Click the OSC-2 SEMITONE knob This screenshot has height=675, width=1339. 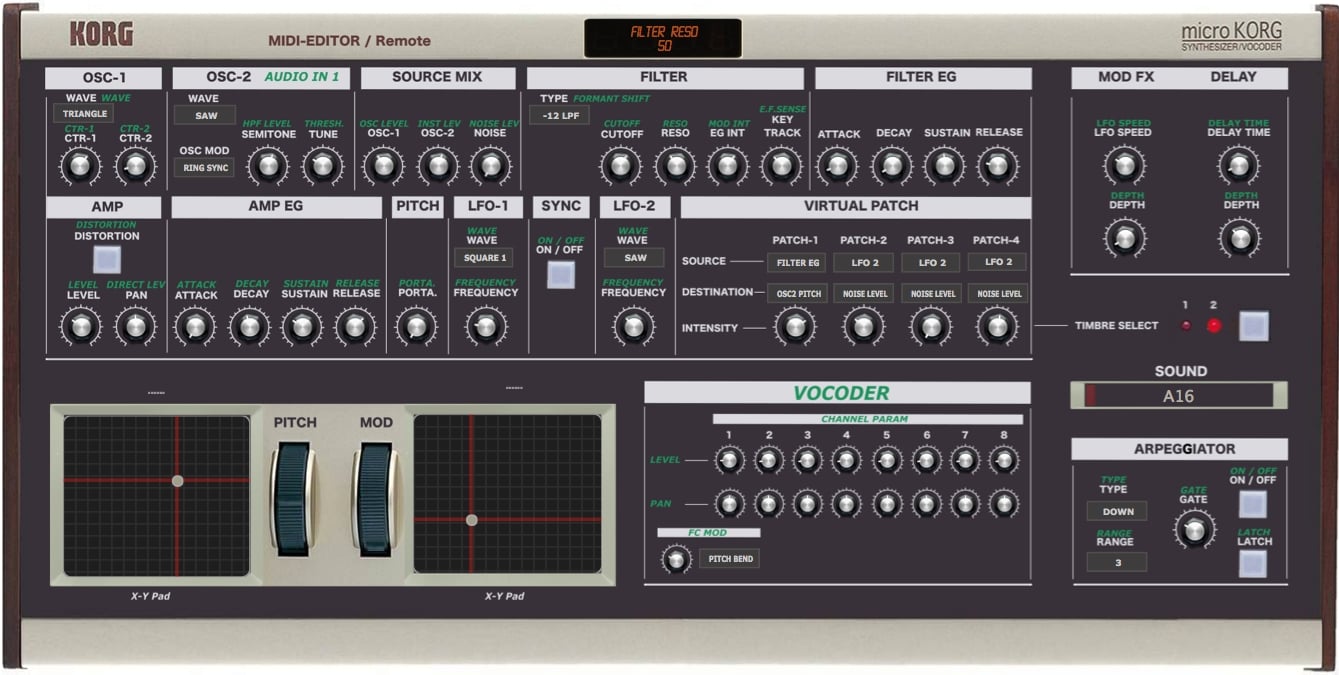point(268,166)
